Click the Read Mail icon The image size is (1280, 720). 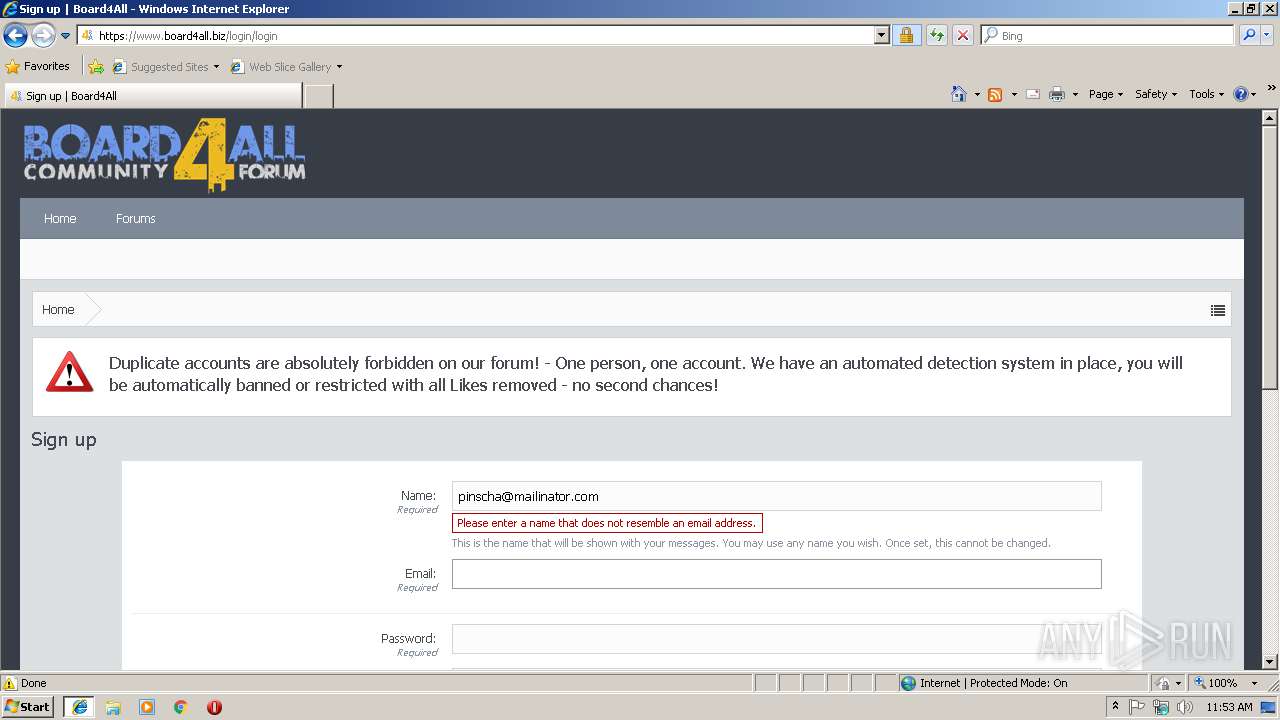coord(1033,94)
